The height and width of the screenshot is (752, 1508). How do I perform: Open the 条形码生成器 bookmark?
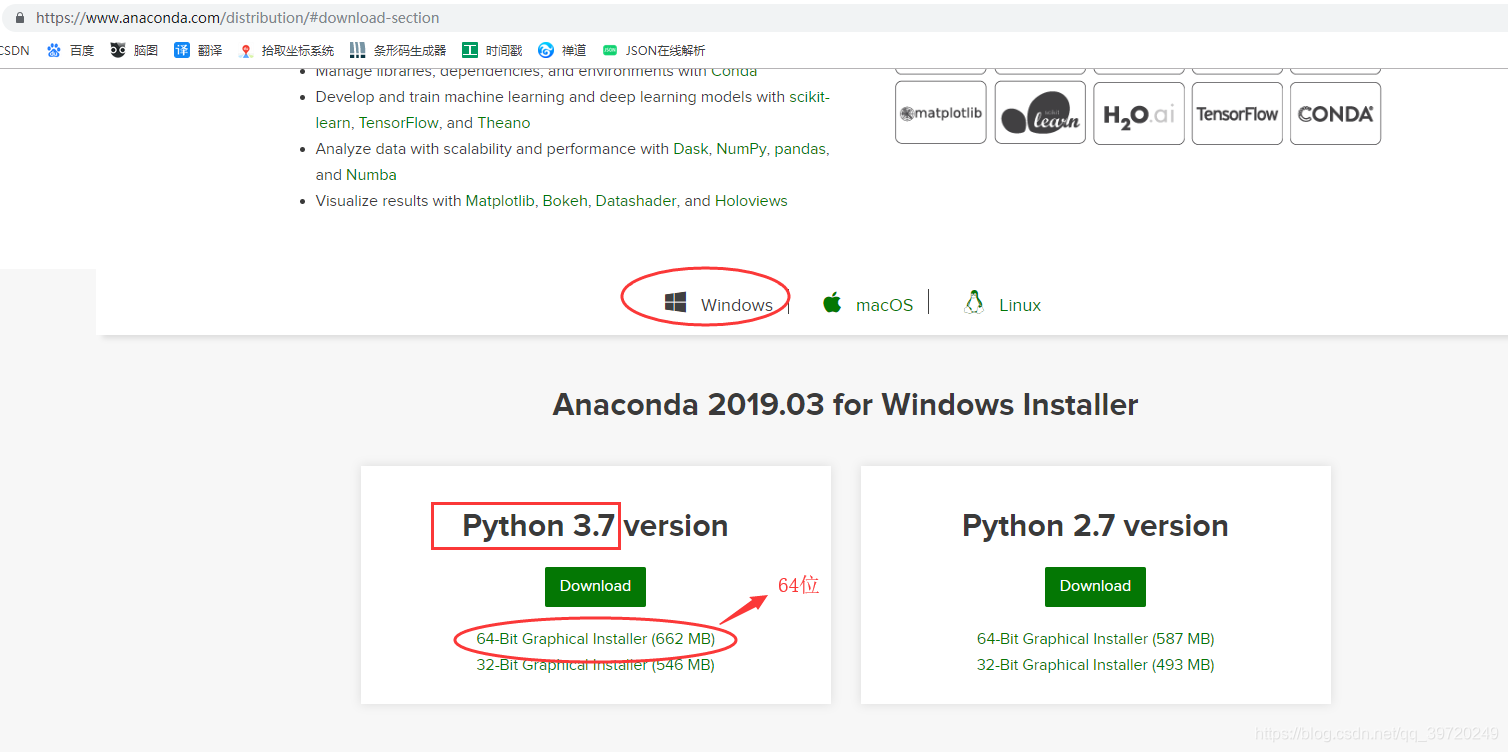point(398,50)
